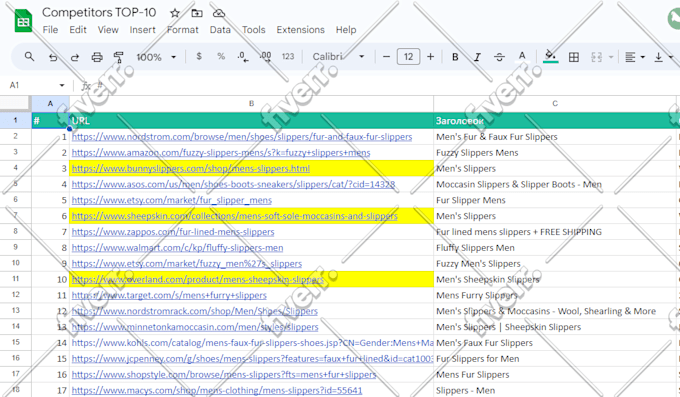
Task: Select cell 'Fluffy Slippers Men'
Action: click(x=555, y=248)
